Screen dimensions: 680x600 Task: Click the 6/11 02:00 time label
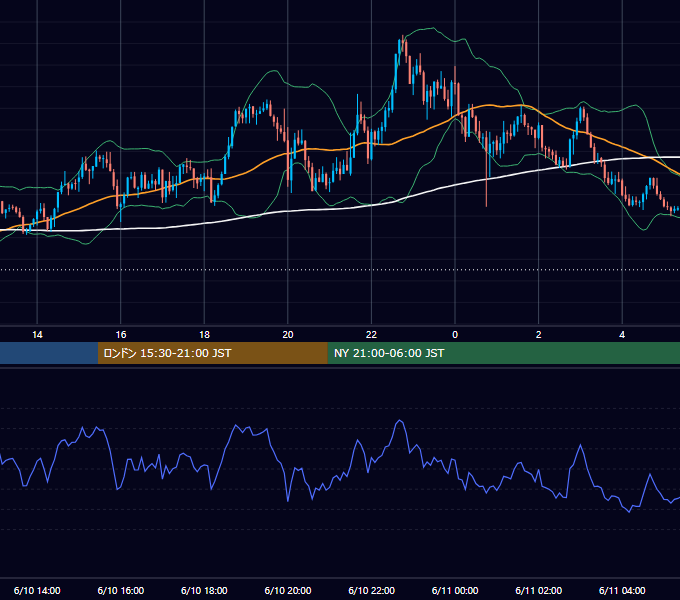click(539, 590)
